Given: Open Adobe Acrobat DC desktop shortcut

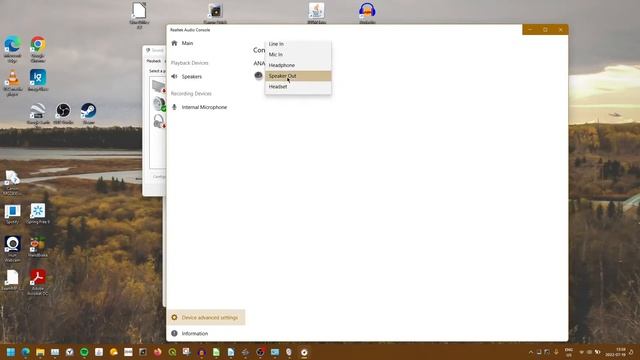Looking at the screenshot, I should 38,282.
